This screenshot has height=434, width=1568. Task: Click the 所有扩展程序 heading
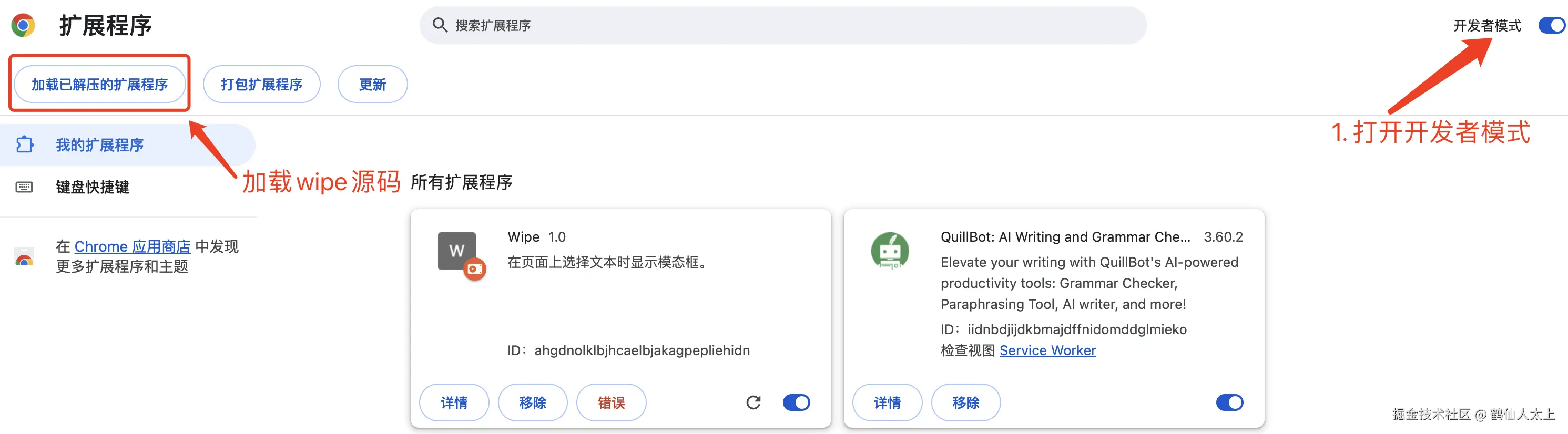(461, 182)
